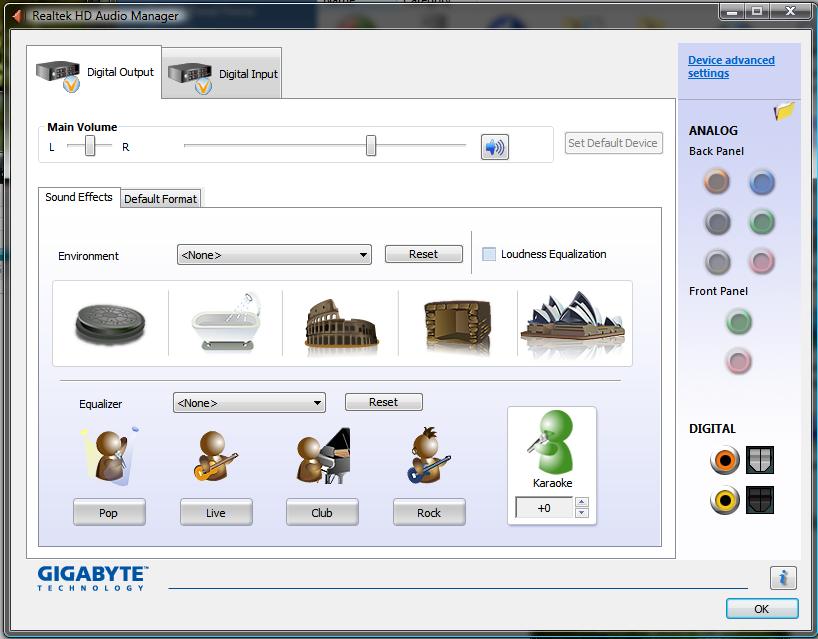The height and width of the screenshot is (639, 818).
Task: Switch to the Digital Output tab
Action: coord(94,73)
